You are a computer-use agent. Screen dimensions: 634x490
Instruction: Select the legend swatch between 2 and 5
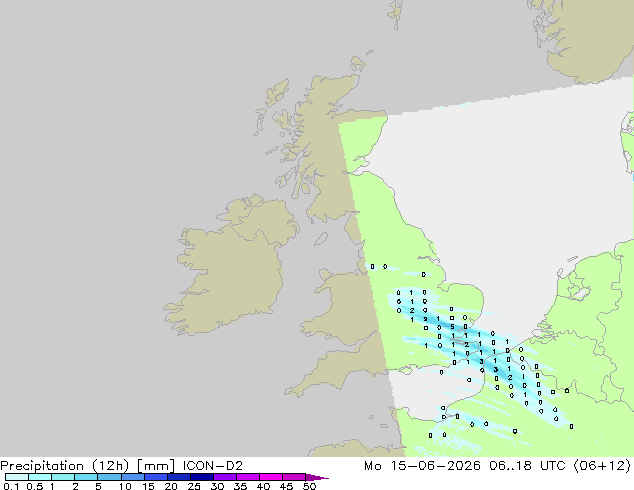(86, 477)
